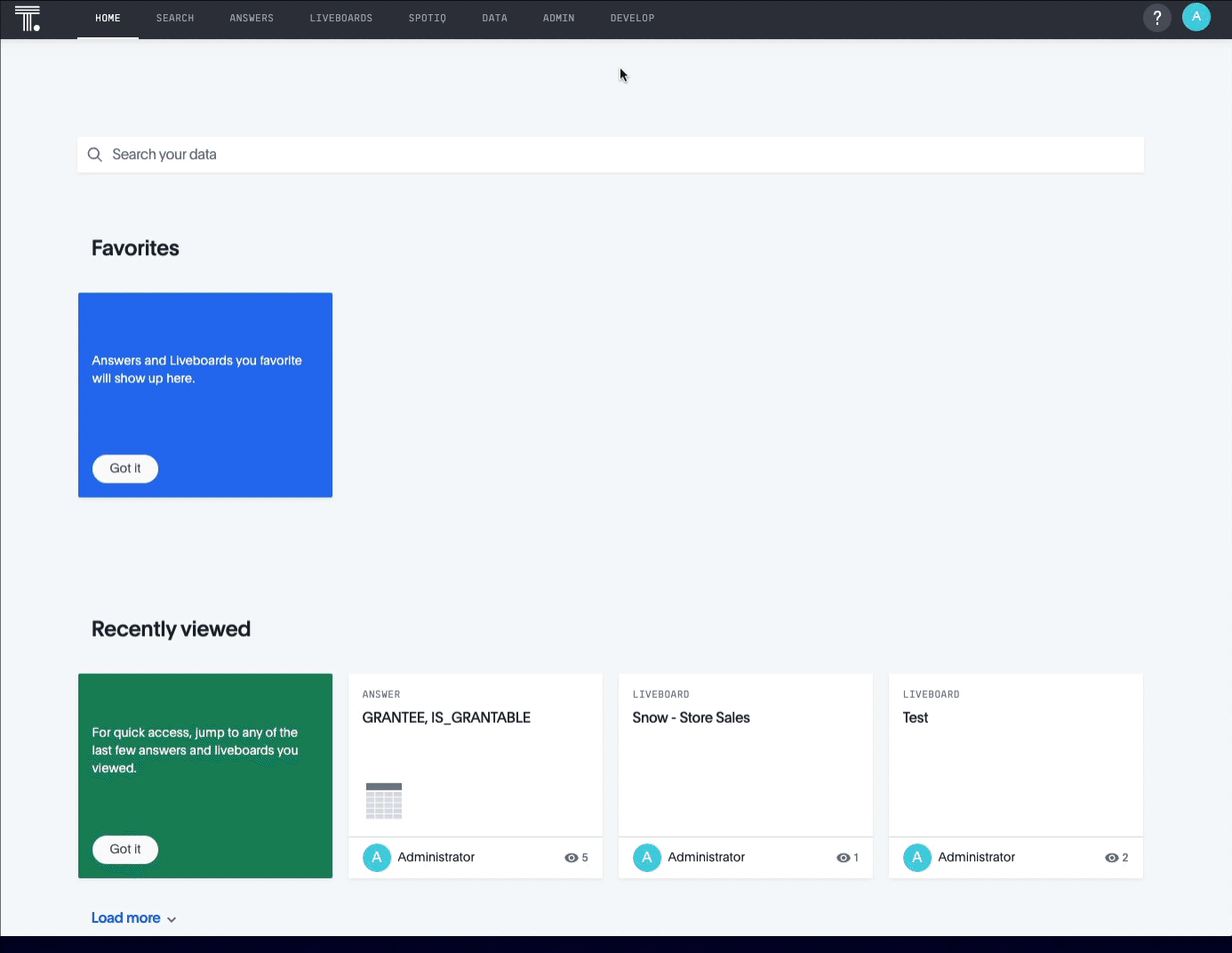Expand Load more recently viewed items

(133, 918)
